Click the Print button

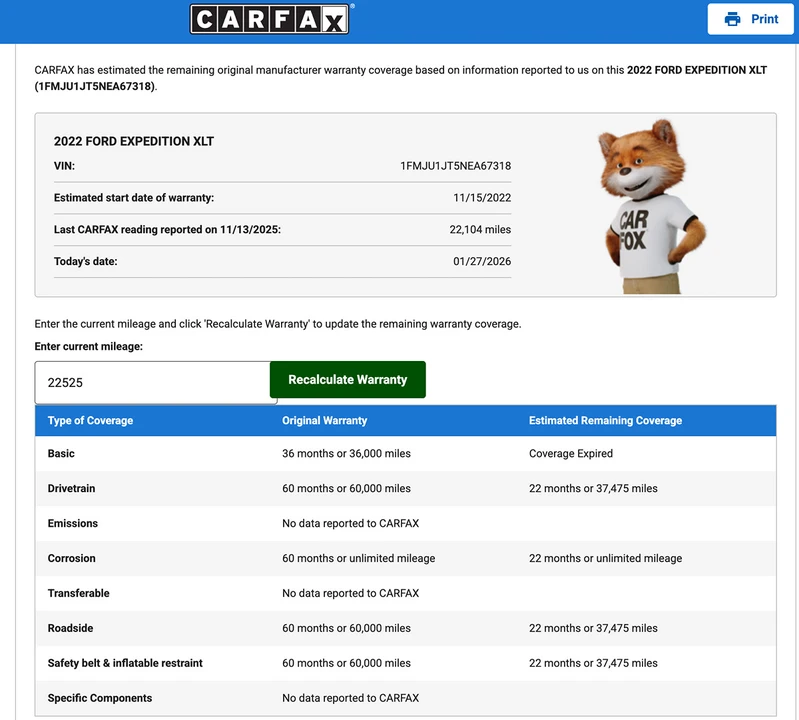[x=750, y=19]
